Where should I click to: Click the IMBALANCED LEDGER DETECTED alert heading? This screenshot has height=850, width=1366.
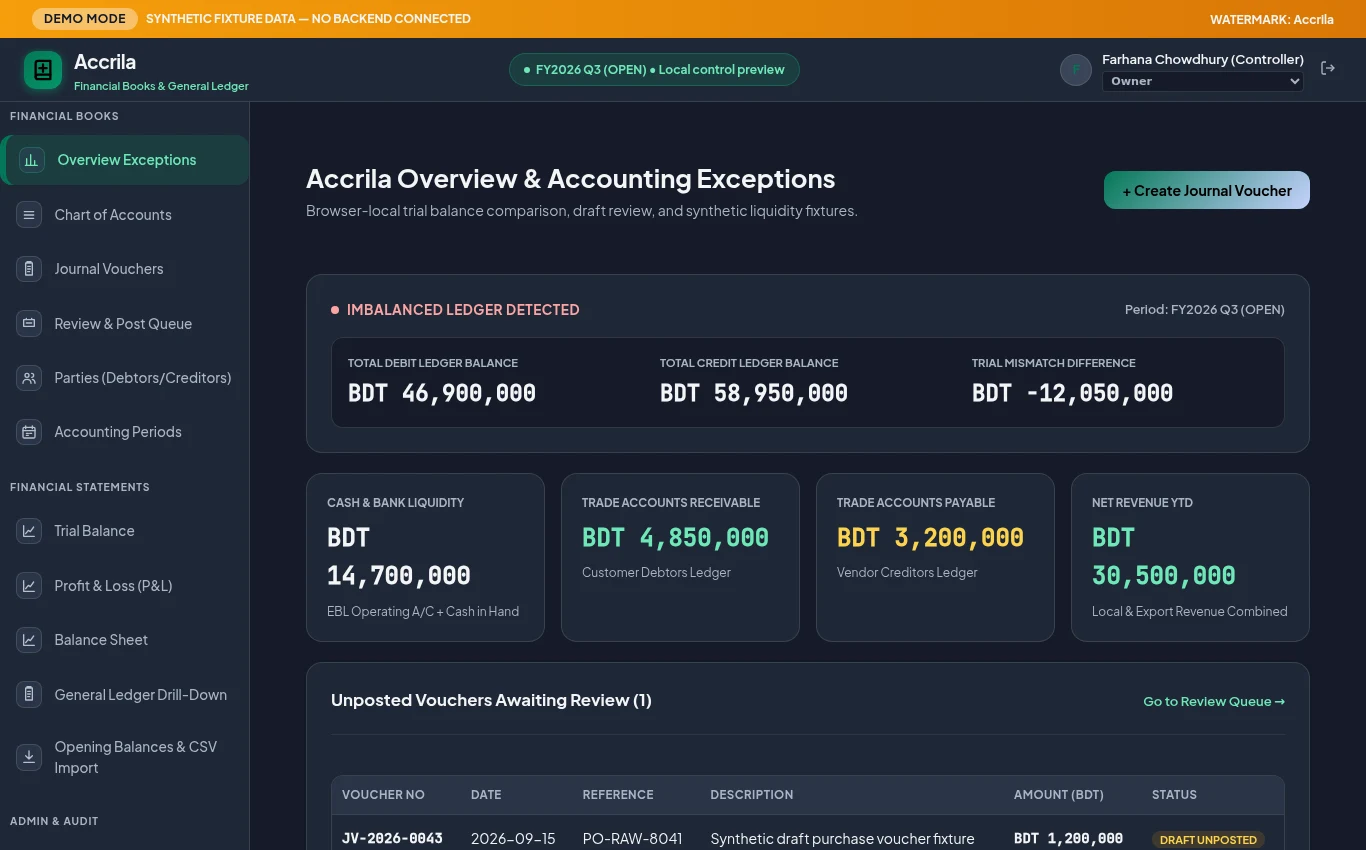coord(463,310)
